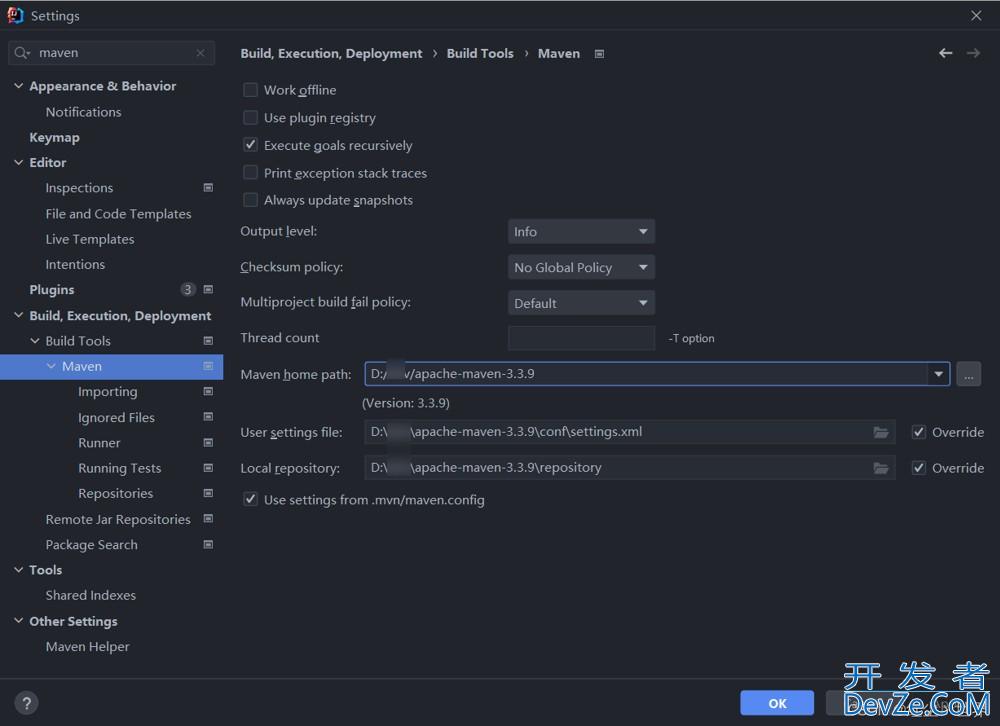Image resolution: width=1000 pixels, height=726 pixels.
Task: Click project icon next to Package Search
Action: pyautogui.click(x=208, y=544)
